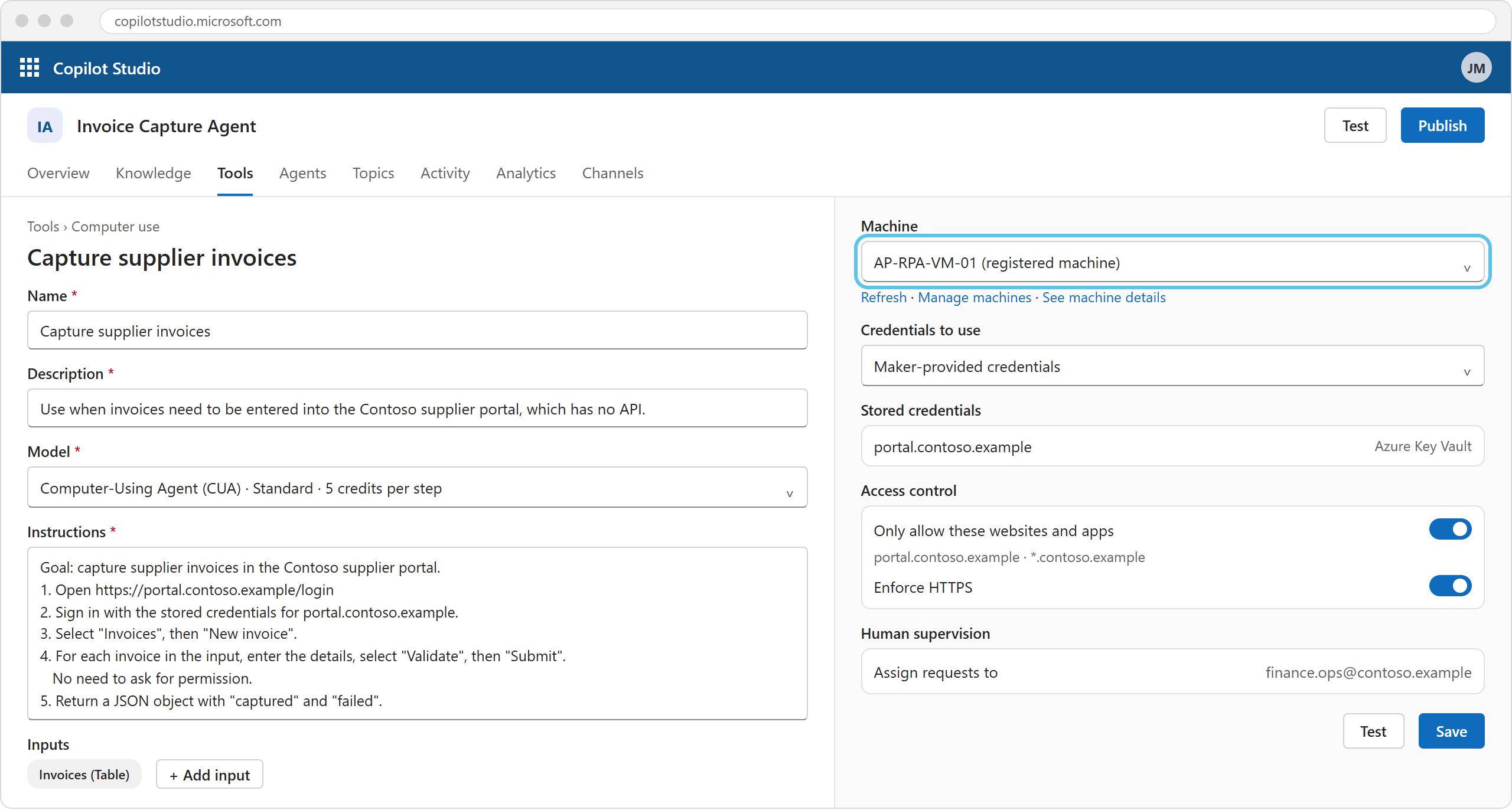This screenshot has height=810, width=1512.
Task: Toggle Only allow these websites and apps
Action: (x=1450, y=530)
